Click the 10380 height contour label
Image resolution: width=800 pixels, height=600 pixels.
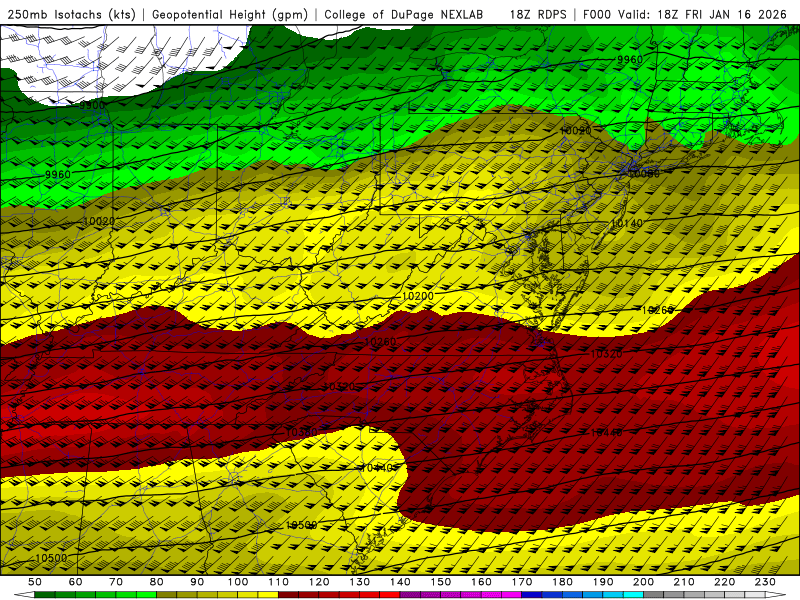pyautogui.click(x=302, y=432)
